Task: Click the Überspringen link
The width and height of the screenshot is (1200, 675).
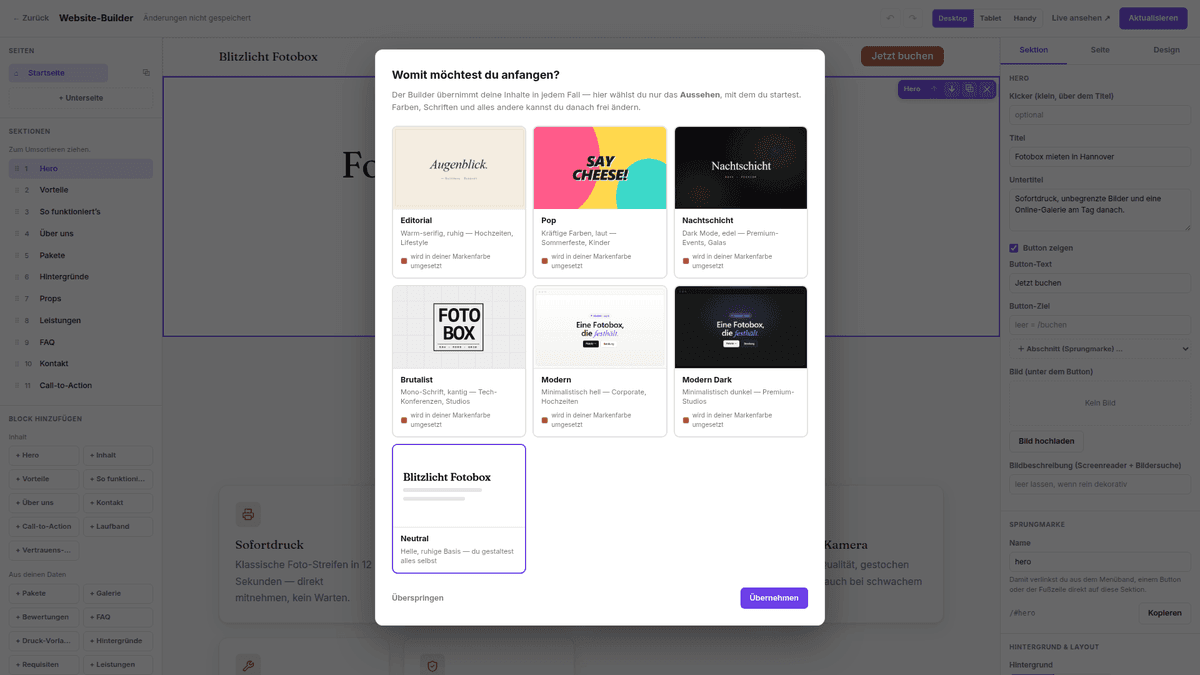Action: [418, 598]
